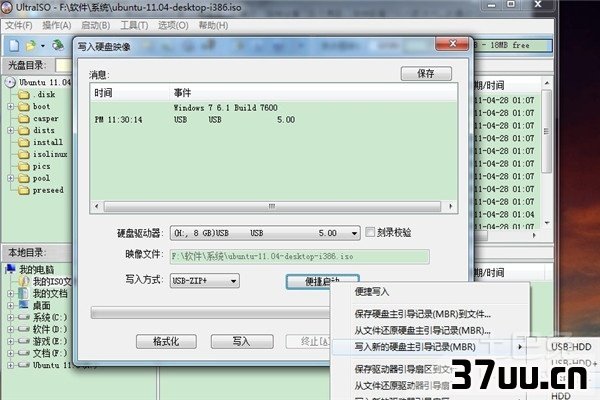Expand the 我的文档 node
Screen dimensions: 600x400
pos(11,294)
